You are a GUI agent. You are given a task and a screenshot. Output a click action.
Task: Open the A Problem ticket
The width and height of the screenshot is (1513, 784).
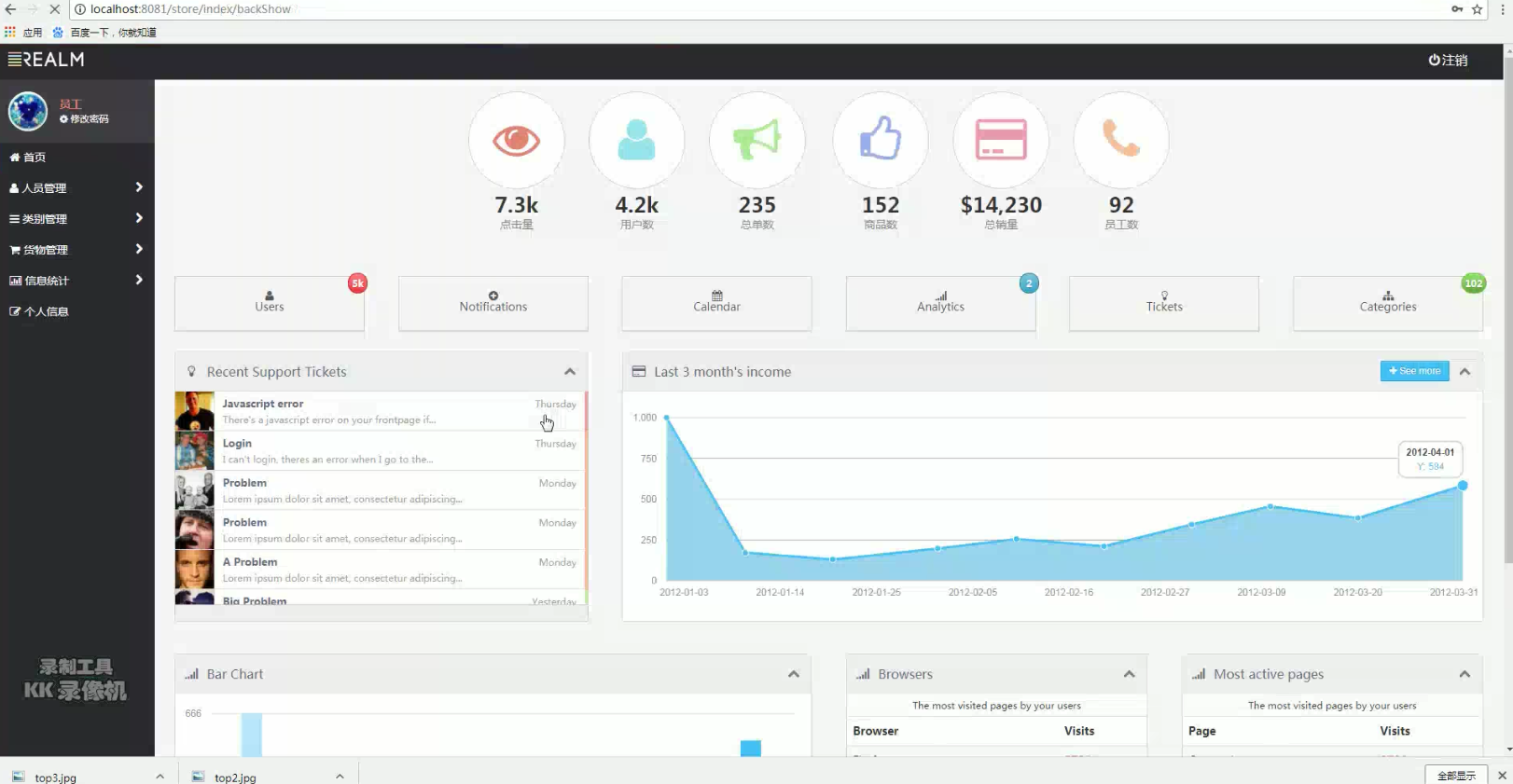(x=382, y=570)
